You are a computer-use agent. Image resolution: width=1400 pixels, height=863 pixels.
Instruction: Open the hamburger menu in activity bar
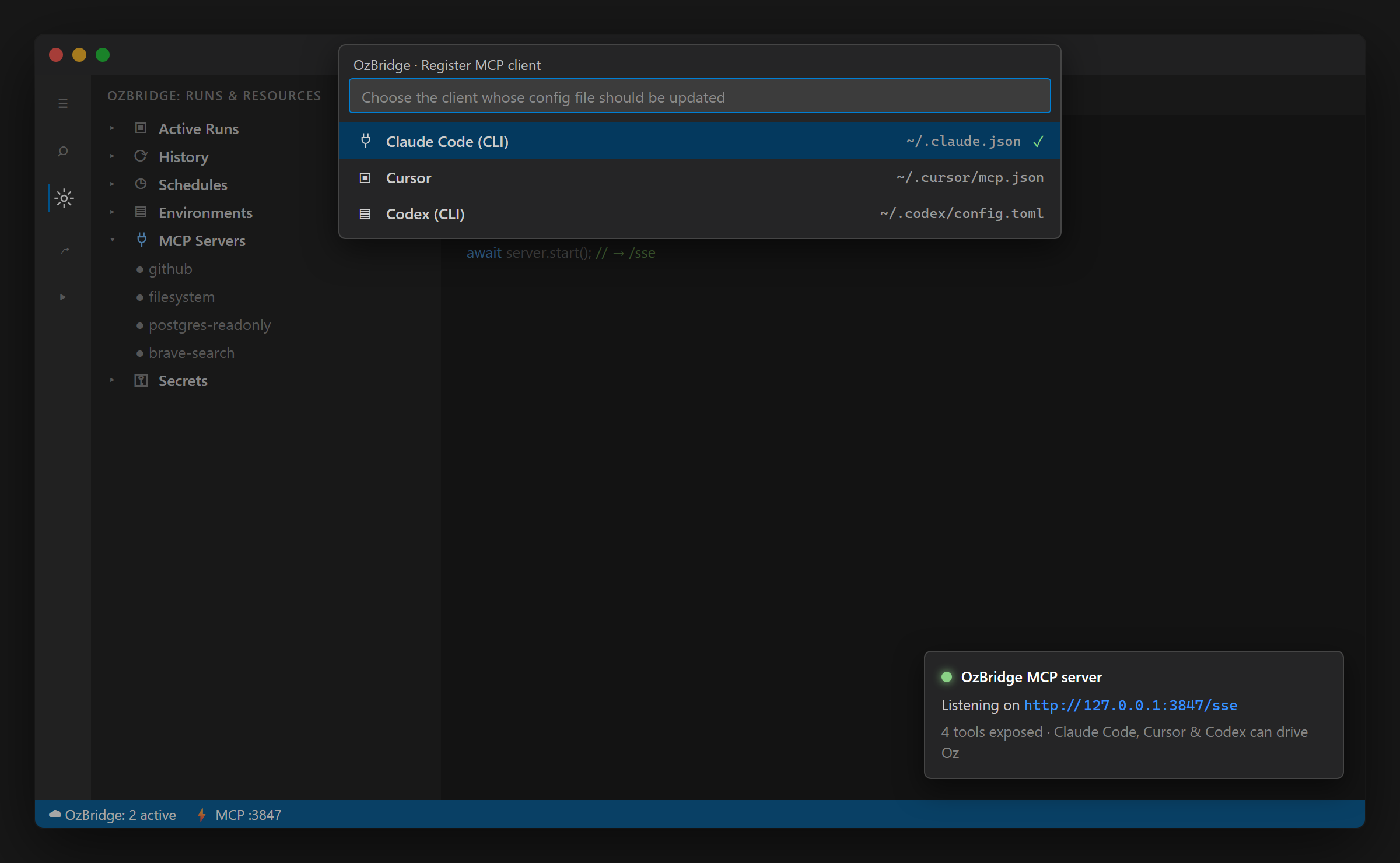[63, 103]
